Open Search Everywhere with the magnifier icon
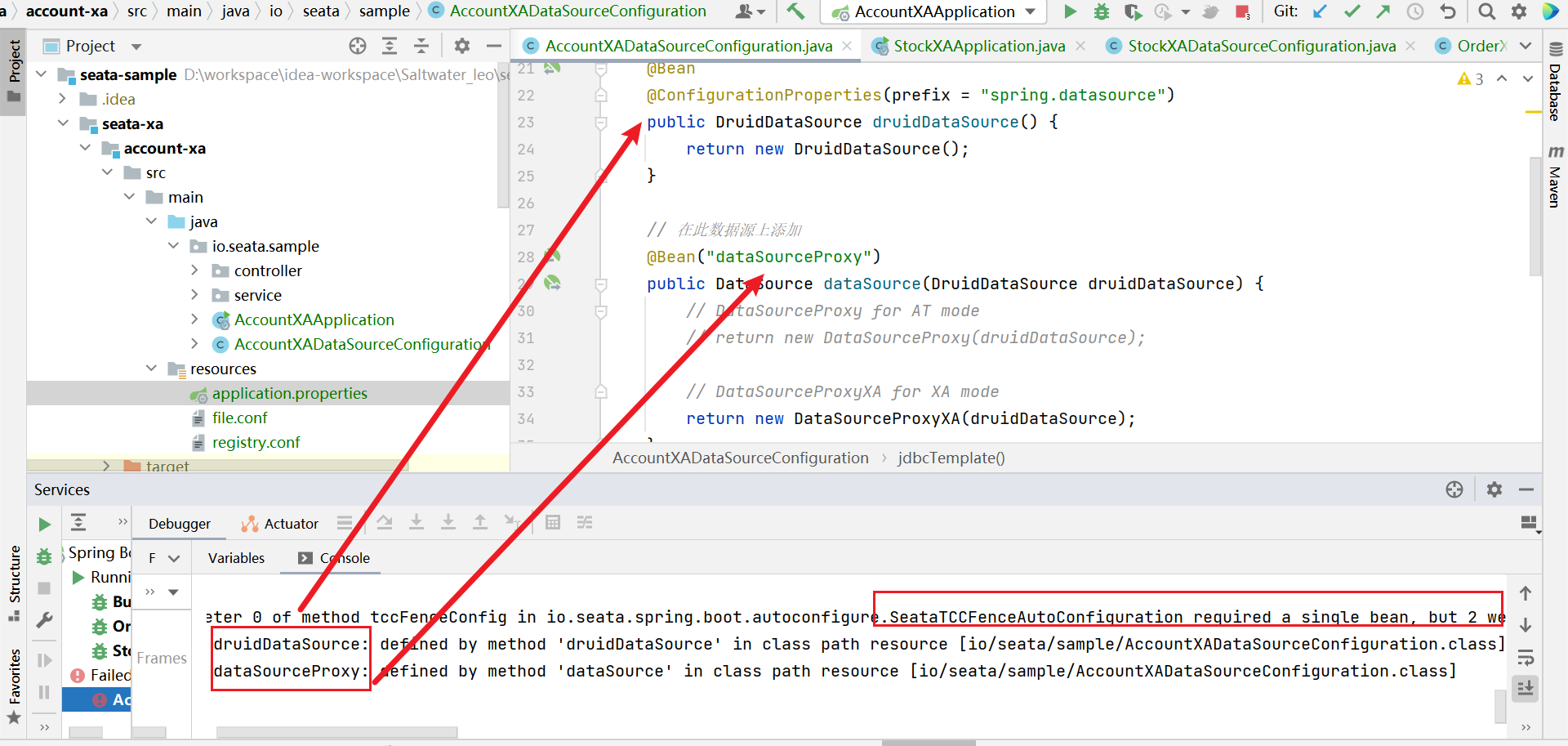This screenshot has width=1568, height=746. tap(1487, 11)
